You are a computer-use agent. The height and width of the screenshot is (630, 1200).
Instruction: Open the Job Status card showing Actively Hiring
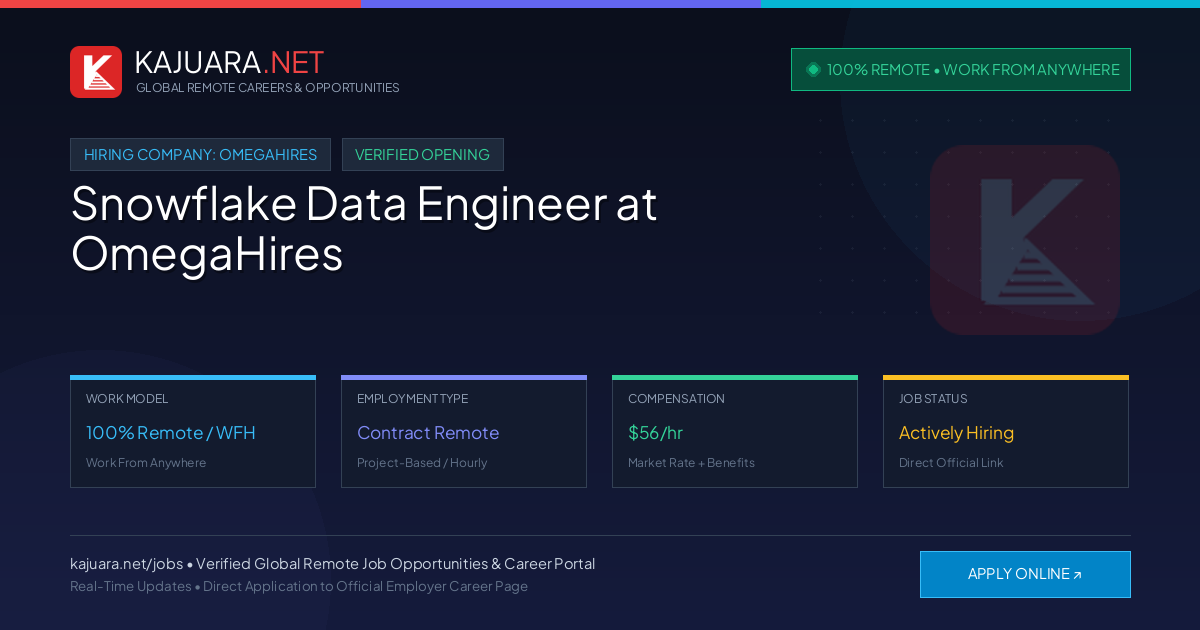1006,432
